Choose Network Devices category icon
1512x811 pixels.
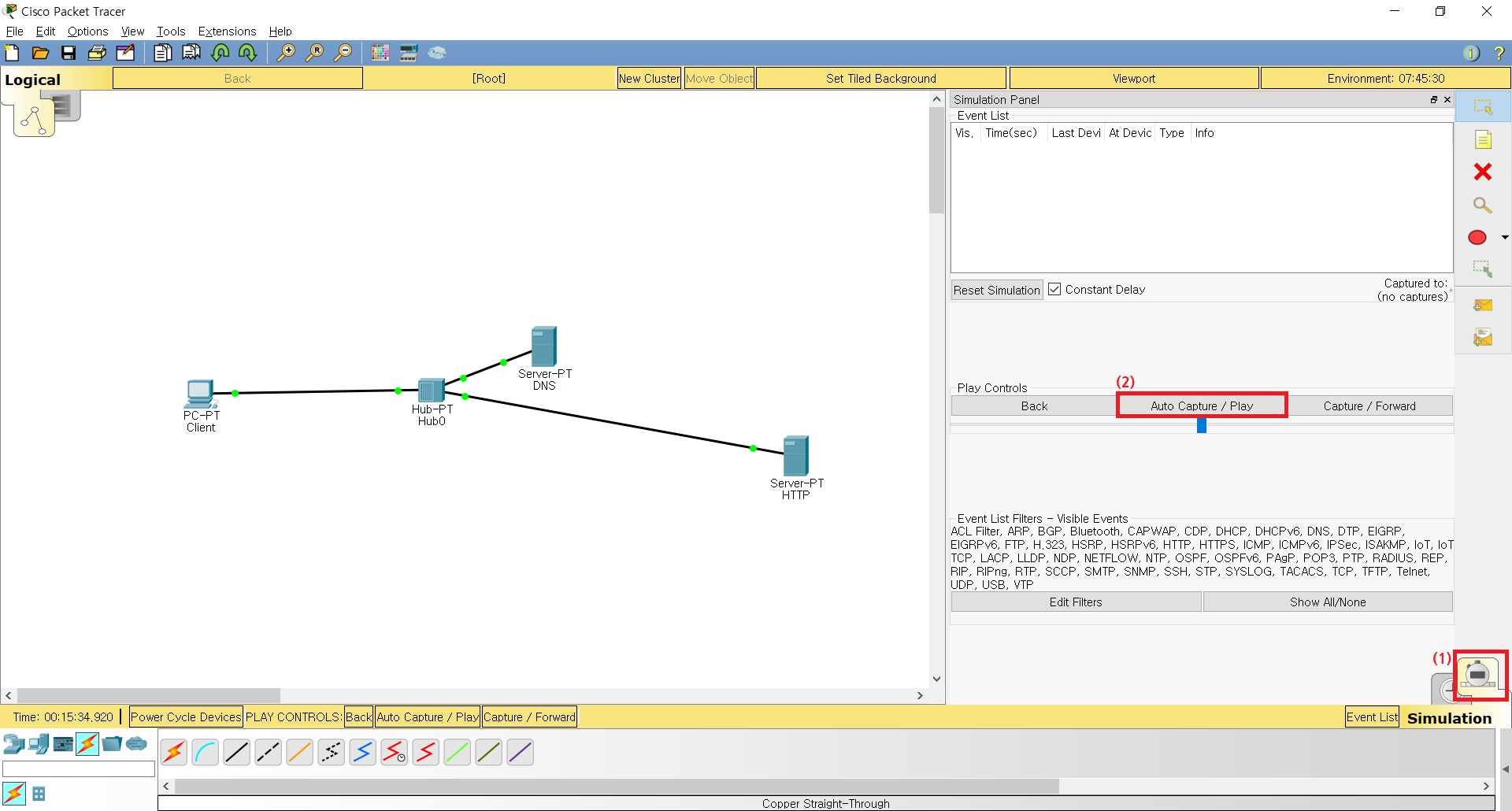[13, 743]
